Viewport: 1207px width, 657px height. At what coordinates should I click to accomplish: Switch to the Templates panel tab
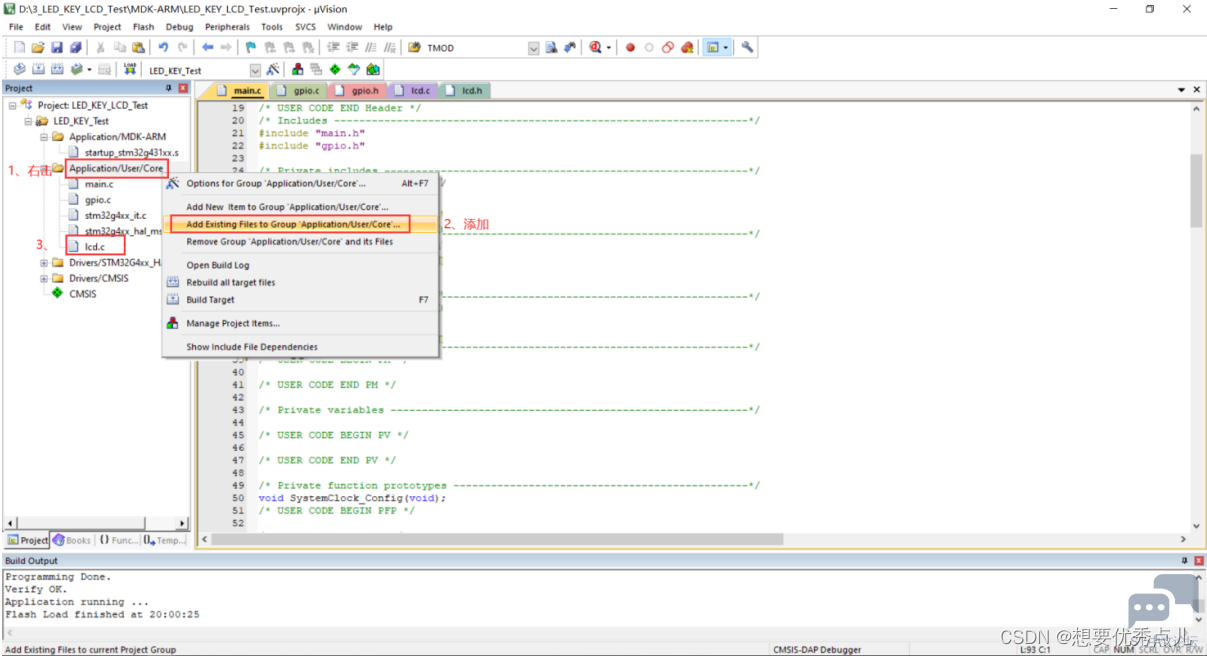tap(164, 540)
